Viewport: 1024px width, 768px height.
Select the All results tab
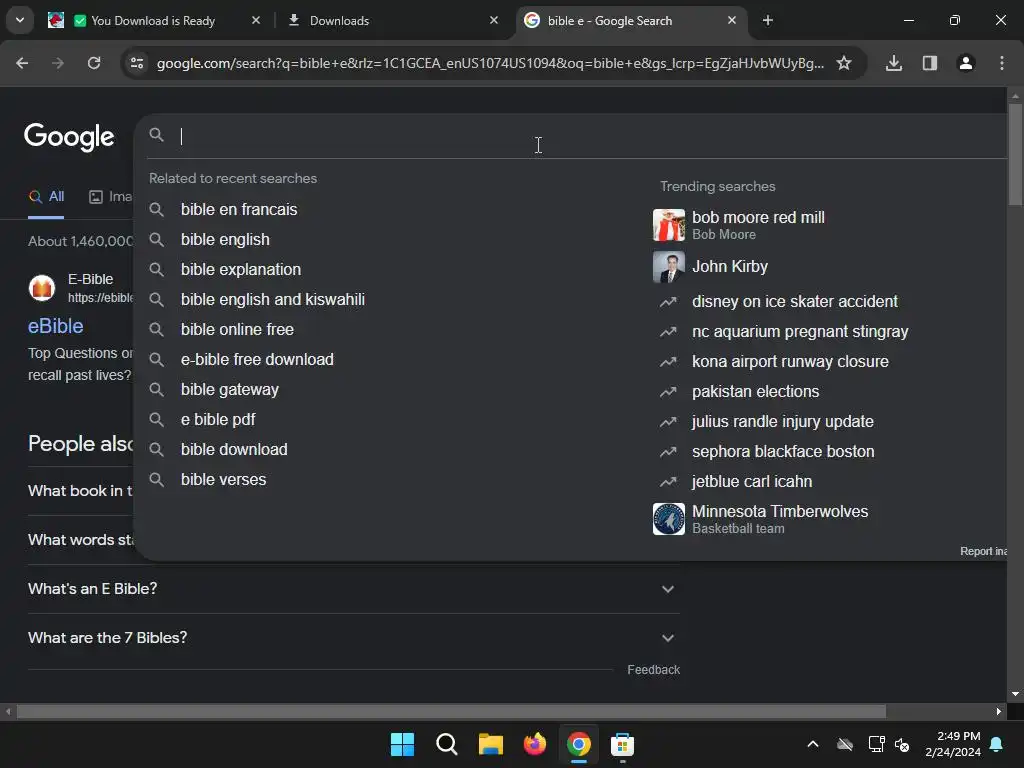(x=46, y=197)
